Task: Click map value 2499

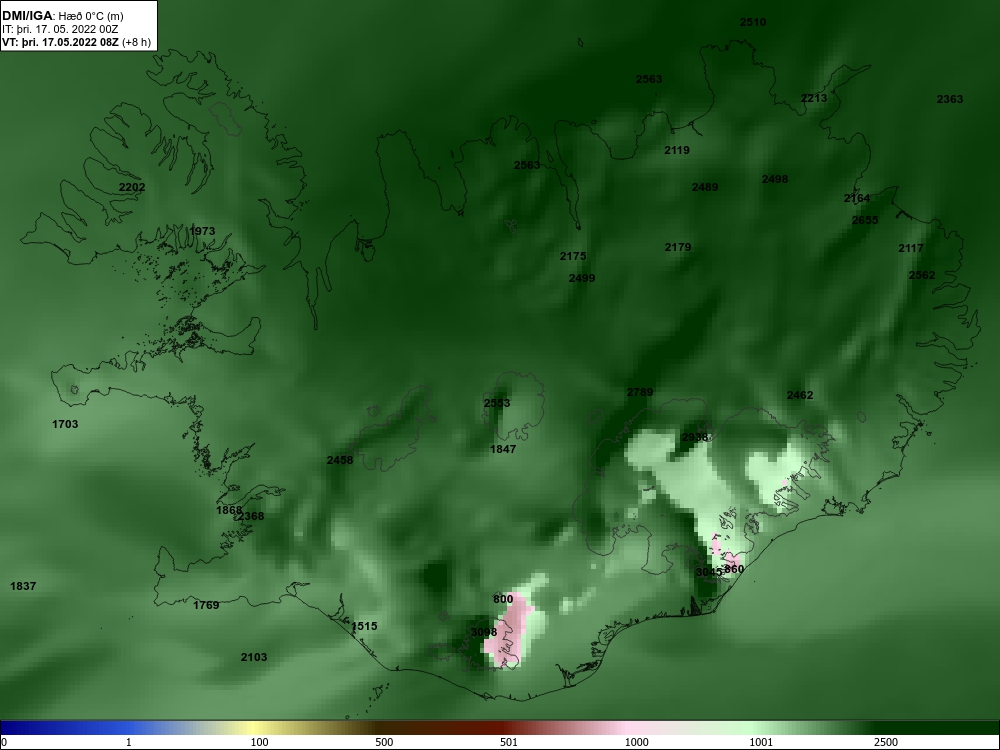Action: 582,278
